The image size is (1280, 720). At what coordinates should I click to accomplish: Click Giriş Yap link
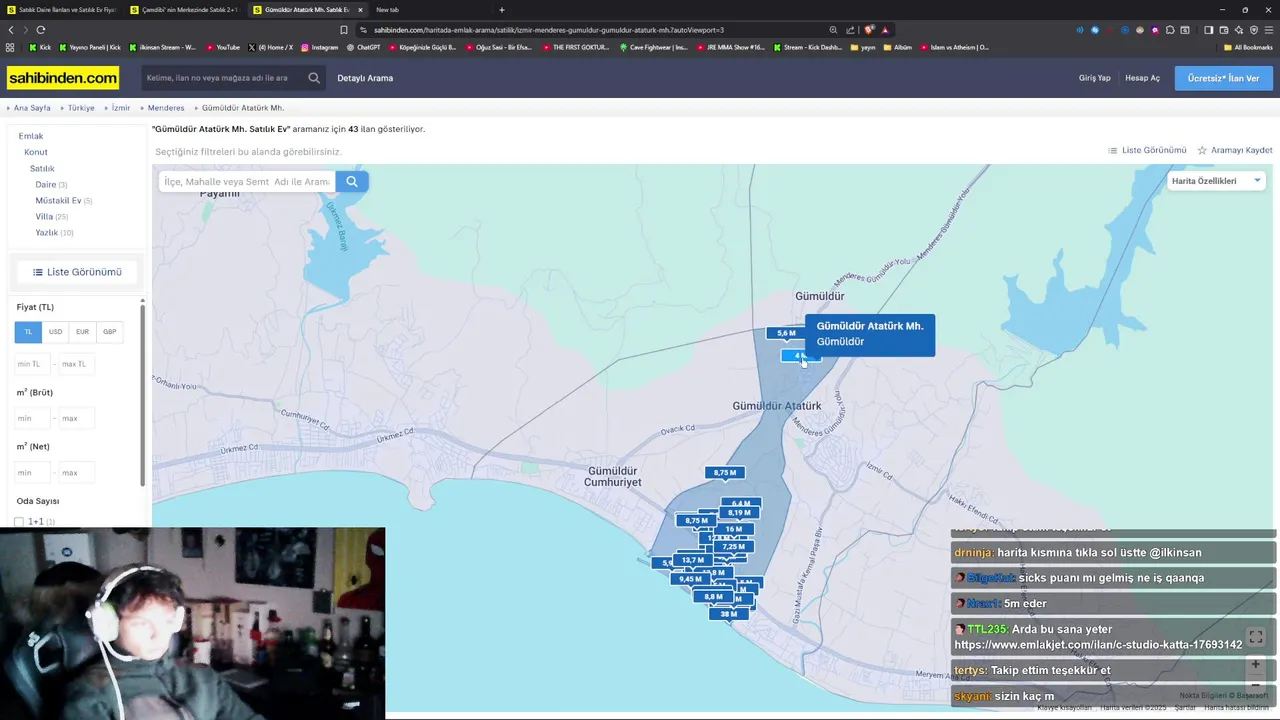tap(1094, 78)
